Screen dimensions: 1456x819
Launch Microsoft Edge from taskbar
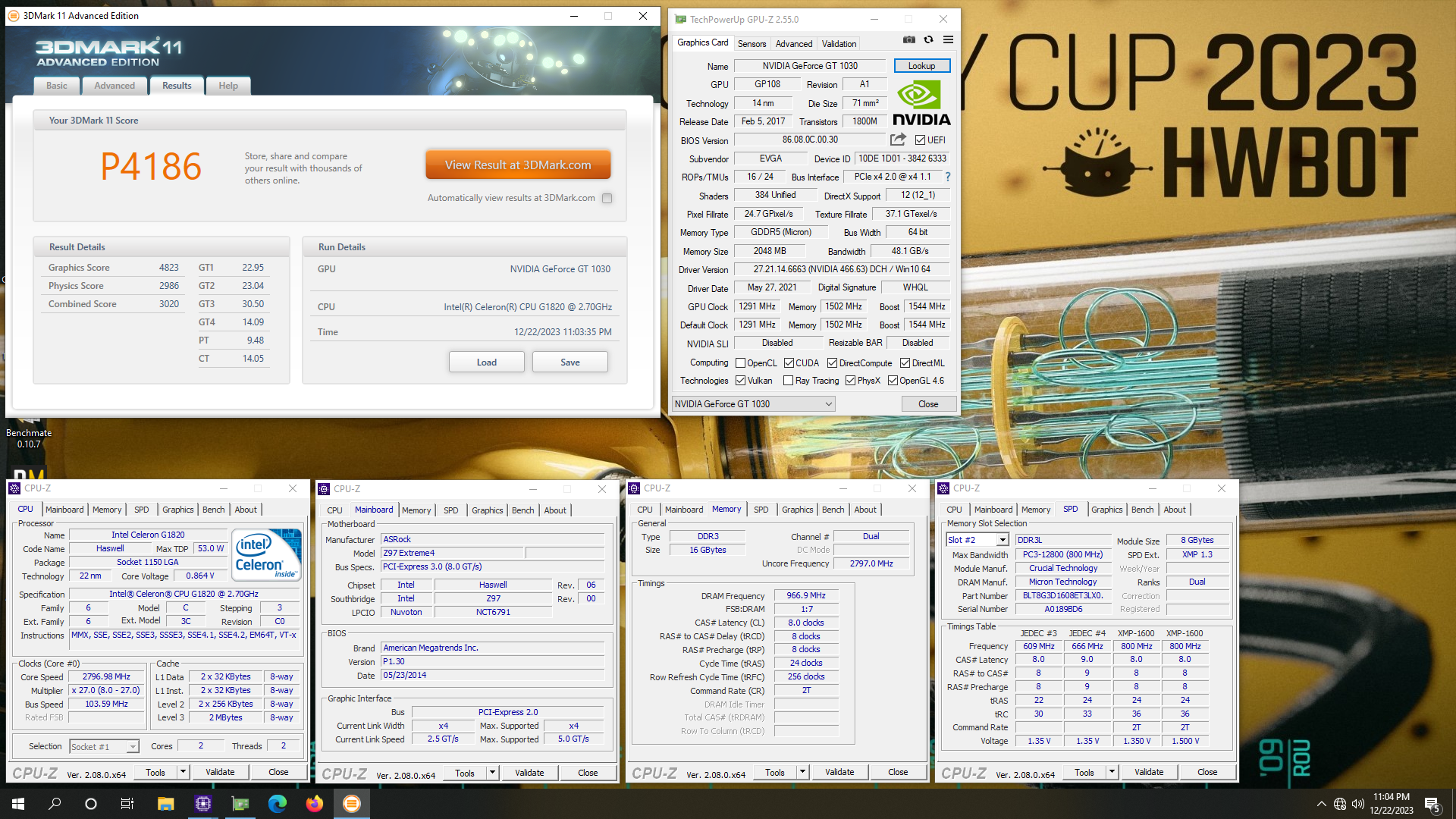pos(277,804)
